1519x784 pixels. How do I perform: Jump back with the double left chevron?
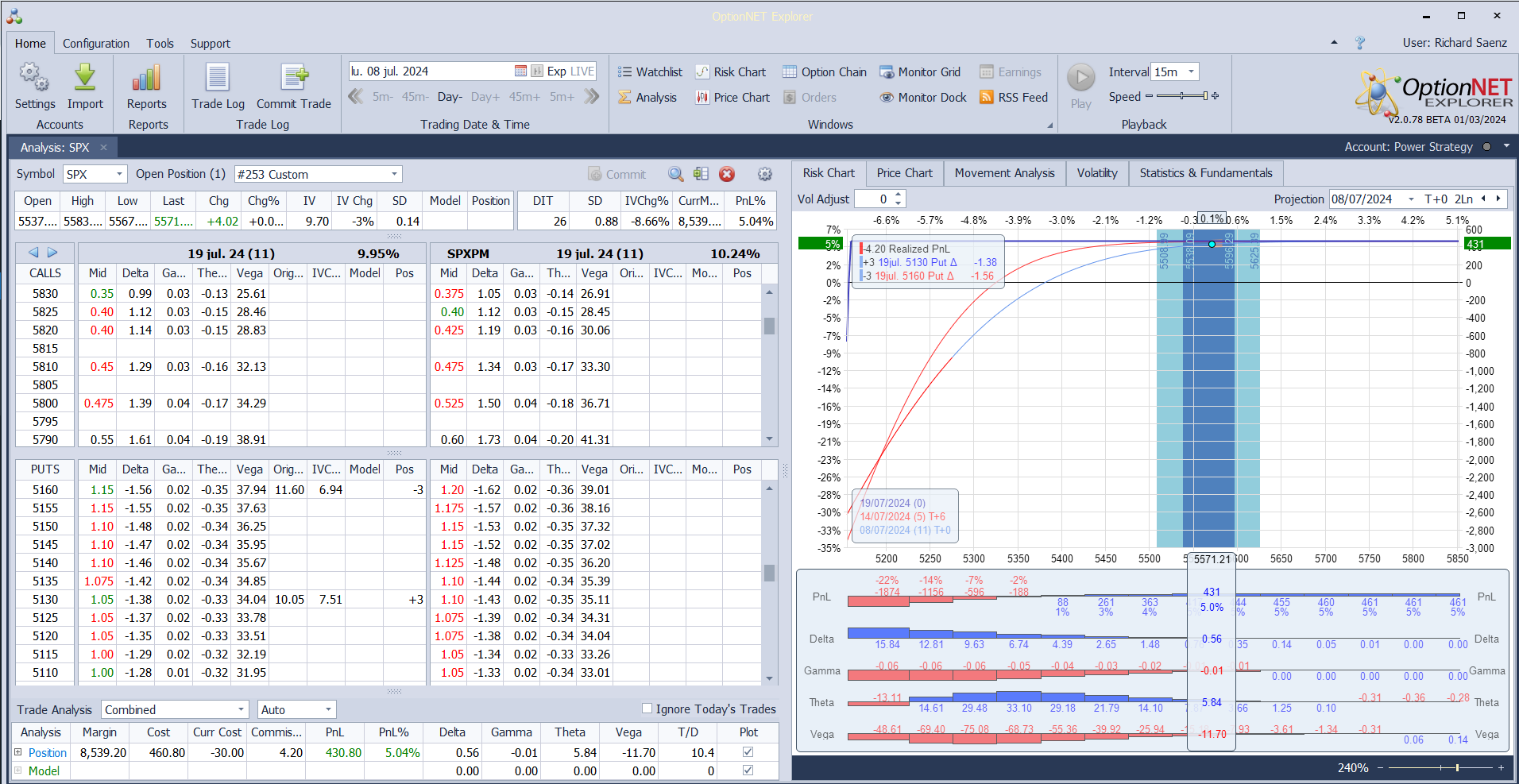(x=356, y=97)
